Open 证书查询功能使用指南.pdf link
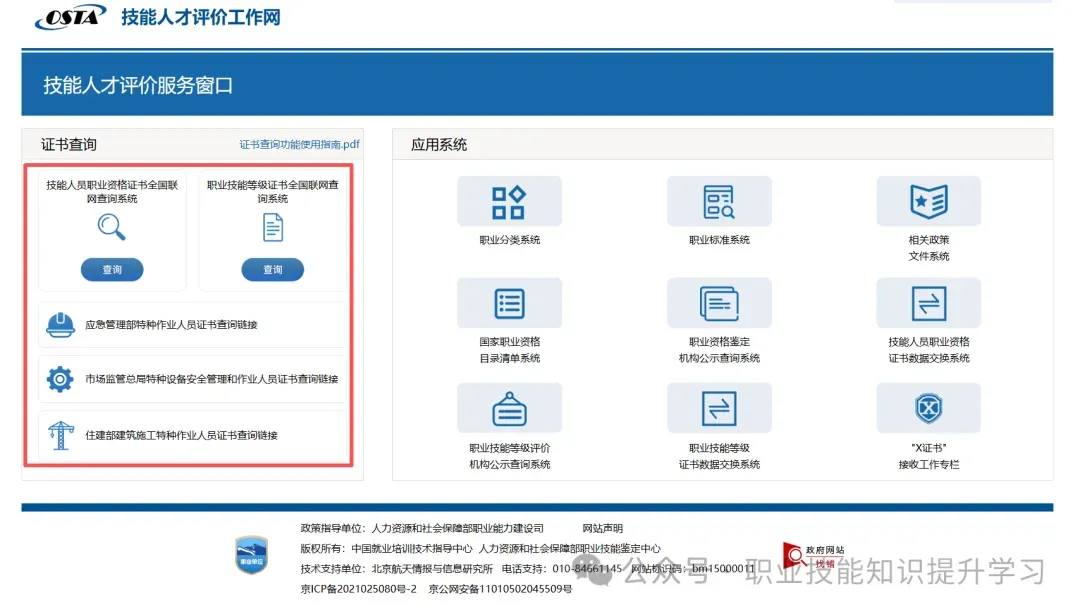This screenshot has width=1080, height=614. point(300,144)
